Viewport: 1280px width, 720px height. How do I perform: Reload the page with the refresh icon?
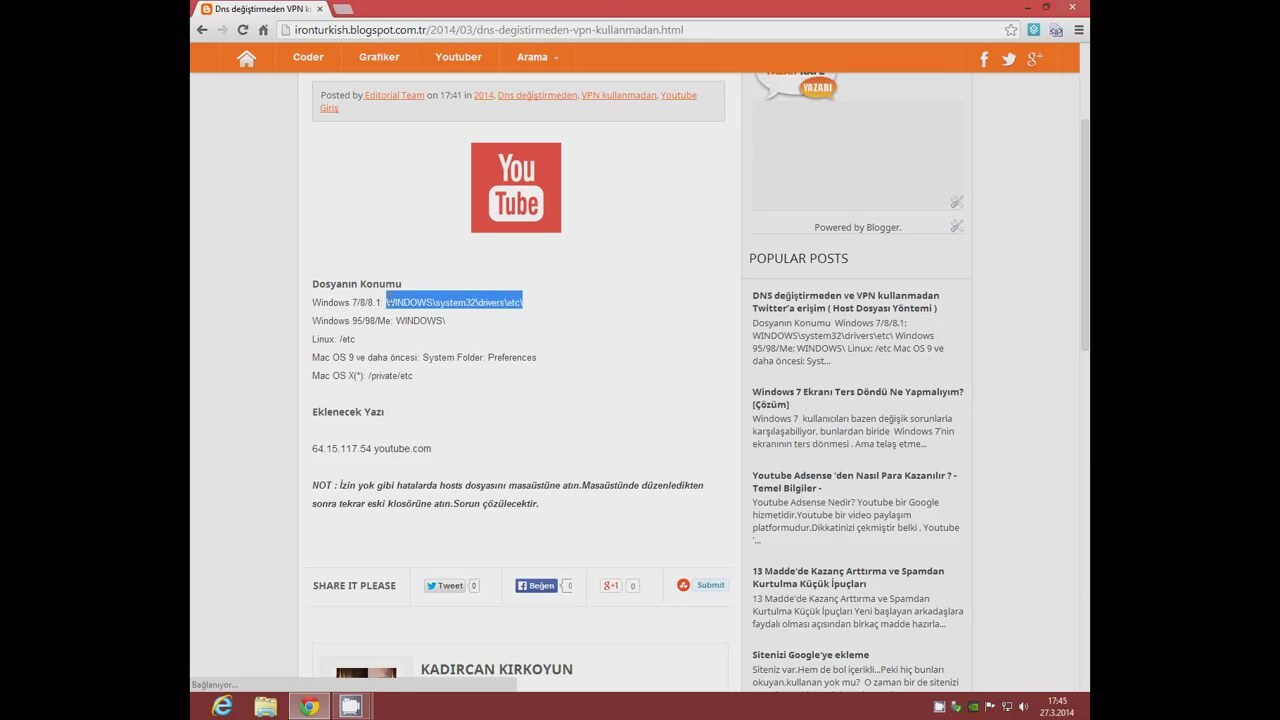coord(242,30)
